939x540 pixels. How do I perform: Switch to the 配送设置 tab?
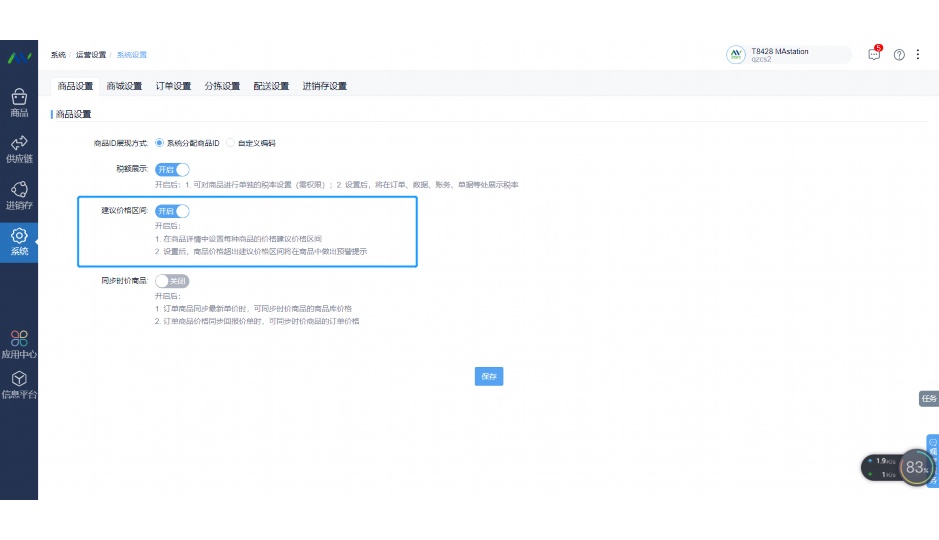coord(271,86)
